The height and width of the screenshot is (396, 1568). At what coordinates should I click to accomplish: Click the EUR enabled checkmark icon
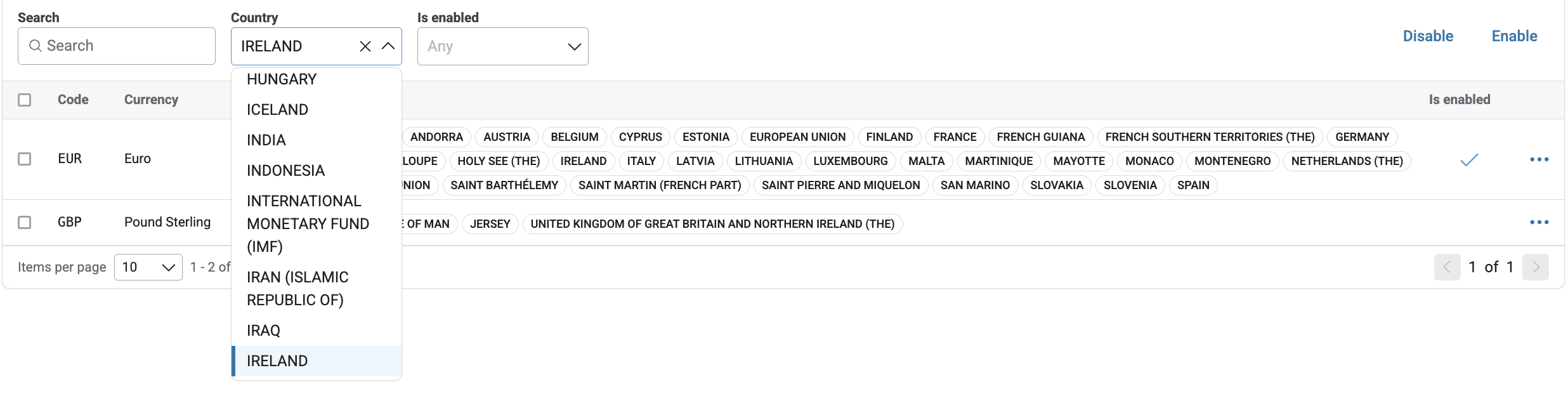point(1469,160)
